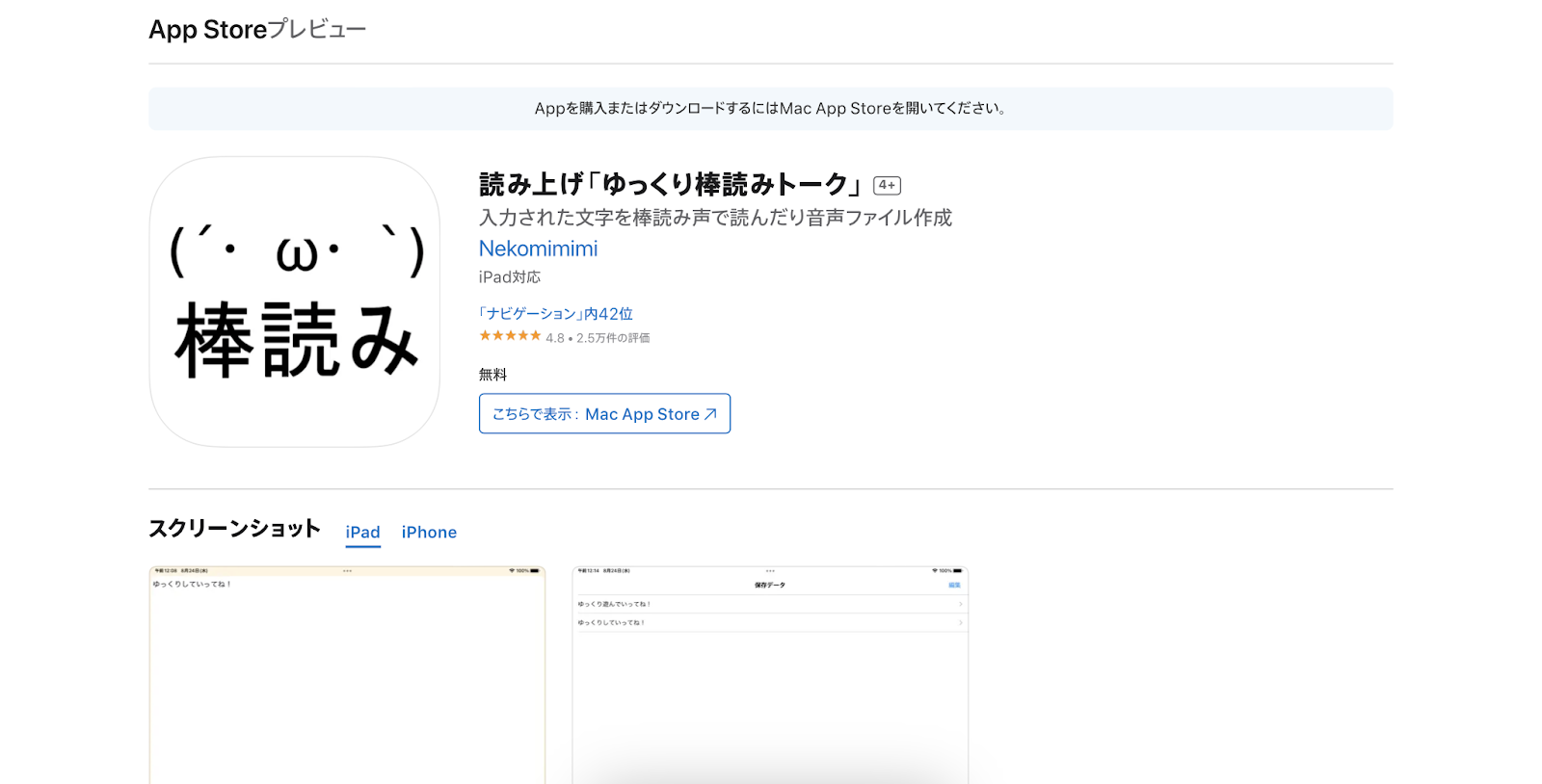This screenshot has width=1542, height=784.
Task: Click the 無料 price label
Action: click(492, 375)
